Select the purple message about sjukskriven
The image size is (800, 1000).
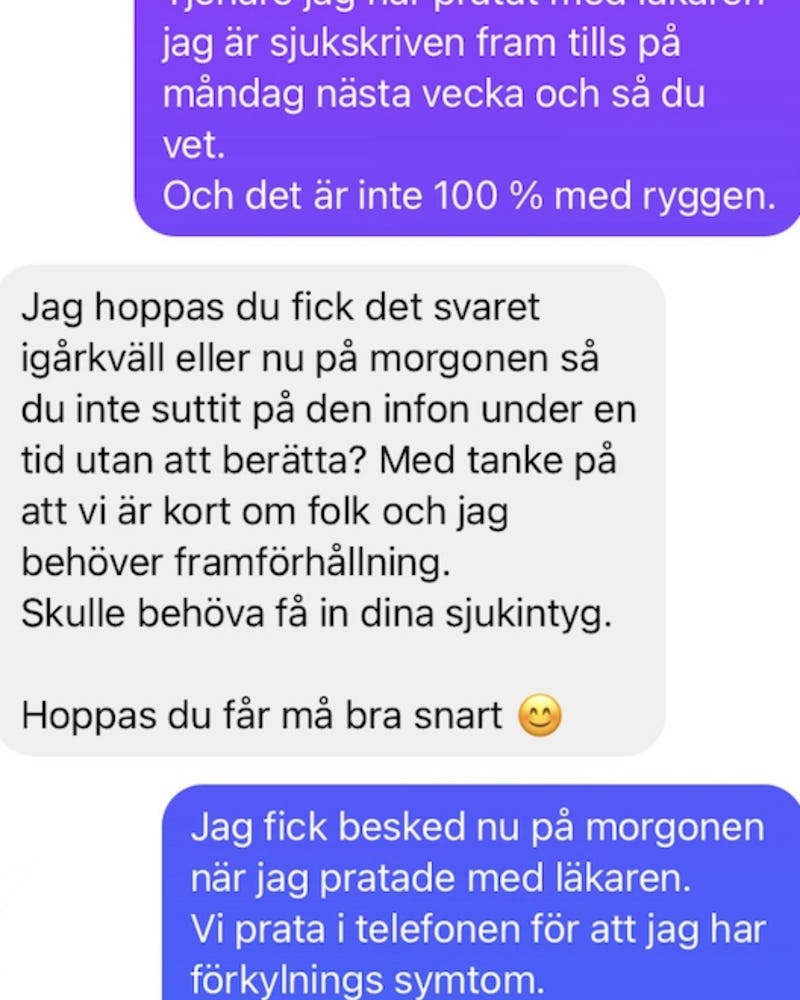pos(467,118)
